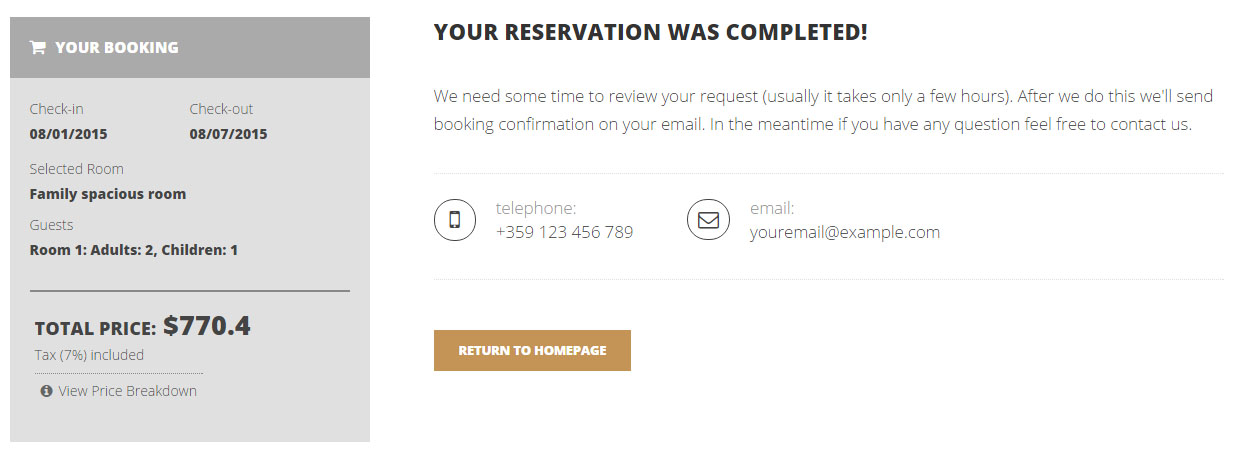This screenshot has width=1245, height=449.
Task: Click the youremail@example.com address
Action: (x=844, y=232)
